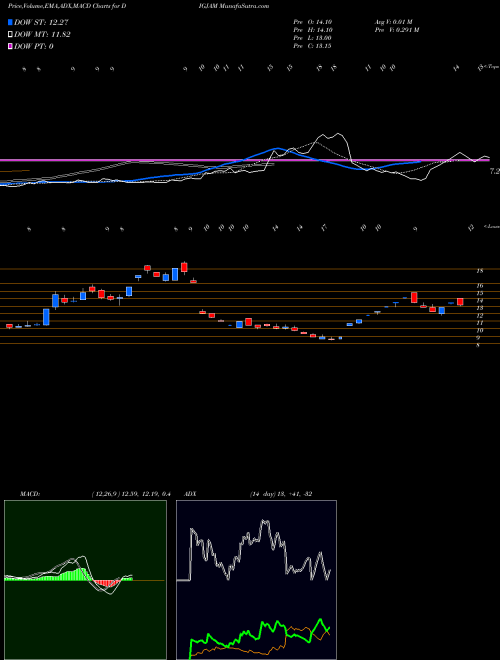Click the white DOW MT legend swatch
The width and height of the screenshot is (500, 660).
coord(10,35)
